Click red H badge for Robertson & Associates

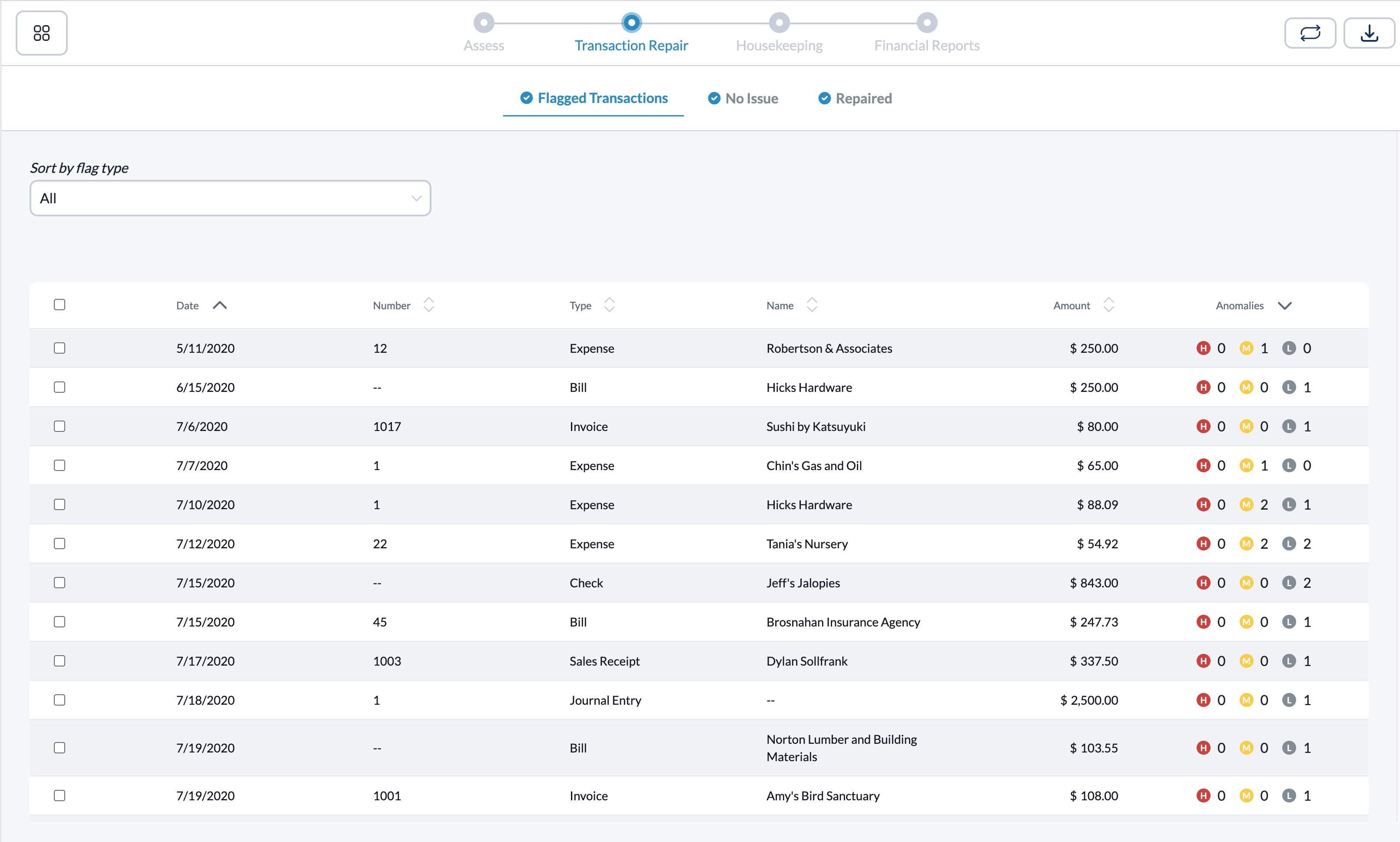point(1203,348)
